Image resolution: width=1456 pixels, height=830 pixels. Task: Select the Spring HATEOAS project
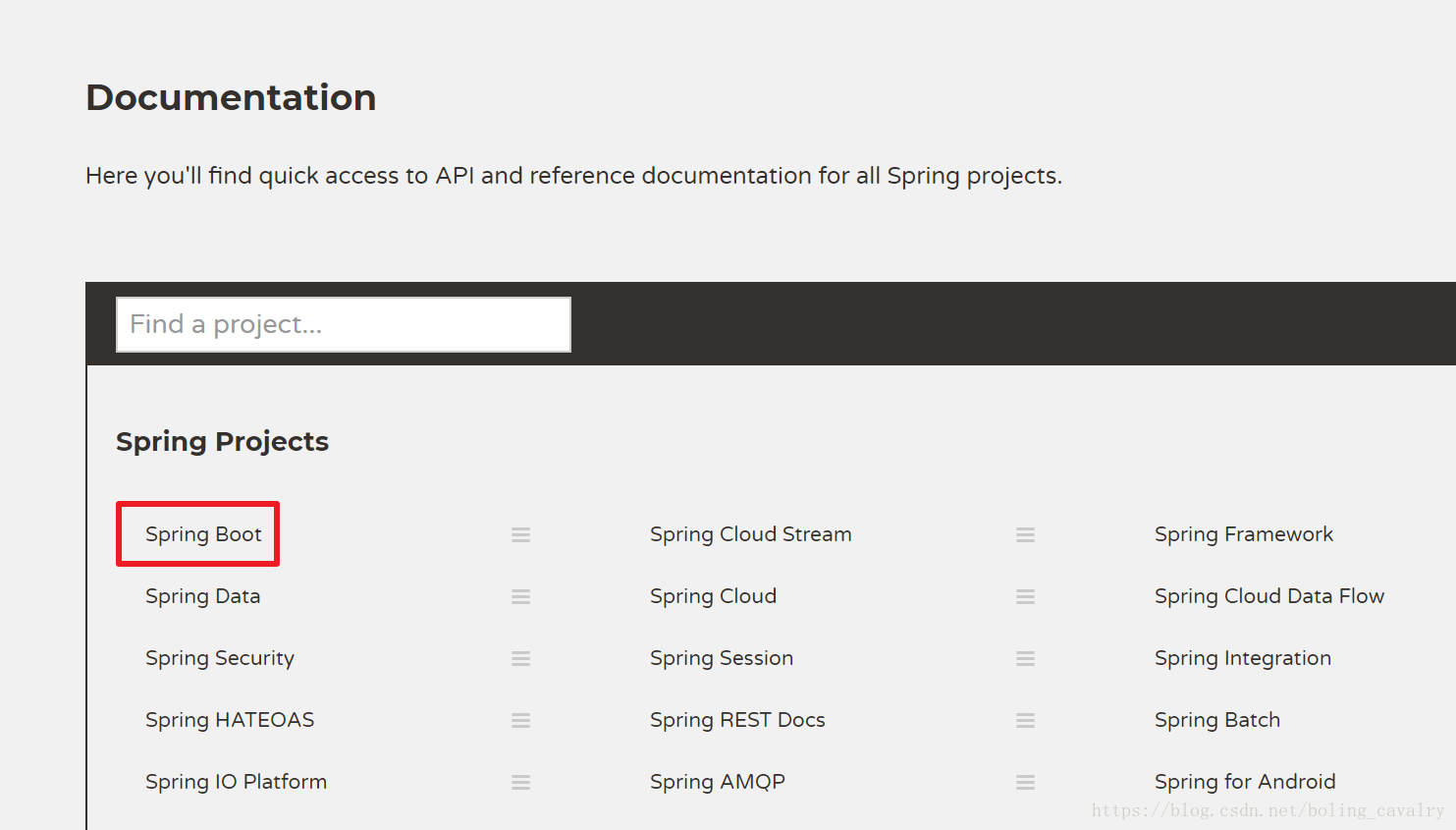tap(230, 720)
